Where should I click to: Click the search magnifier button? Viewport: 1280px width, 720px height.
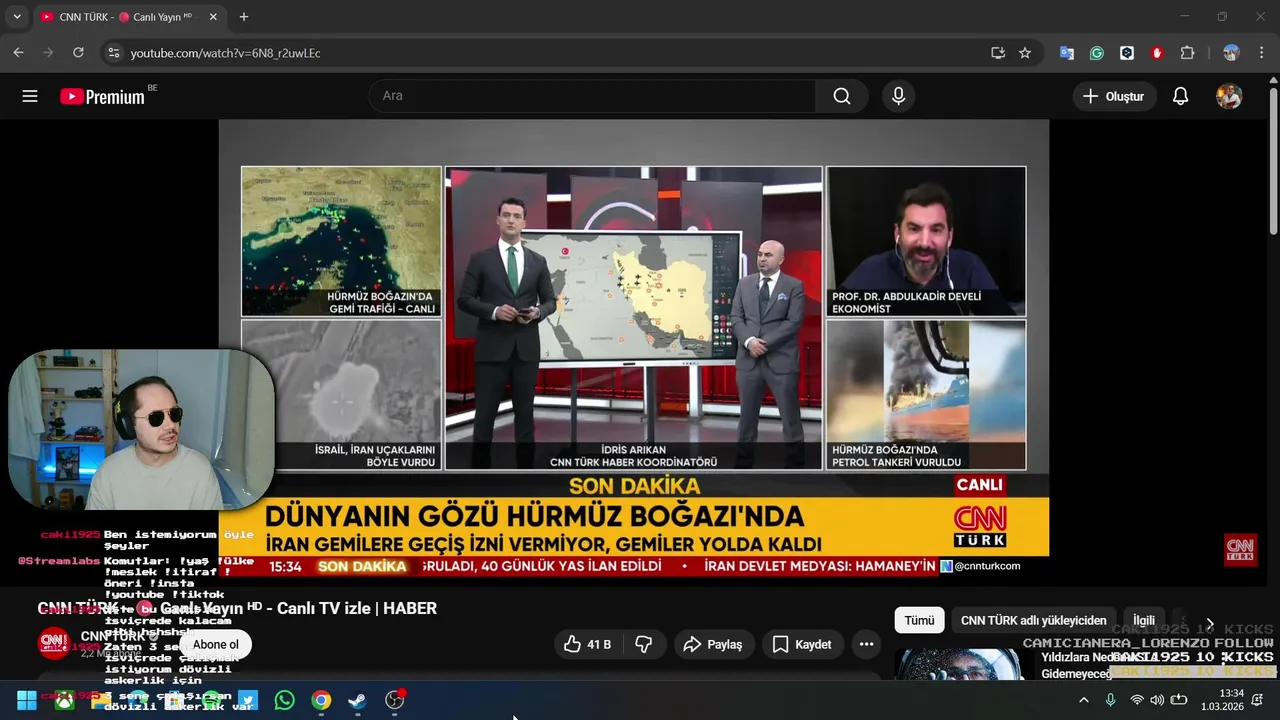point(842,96)
